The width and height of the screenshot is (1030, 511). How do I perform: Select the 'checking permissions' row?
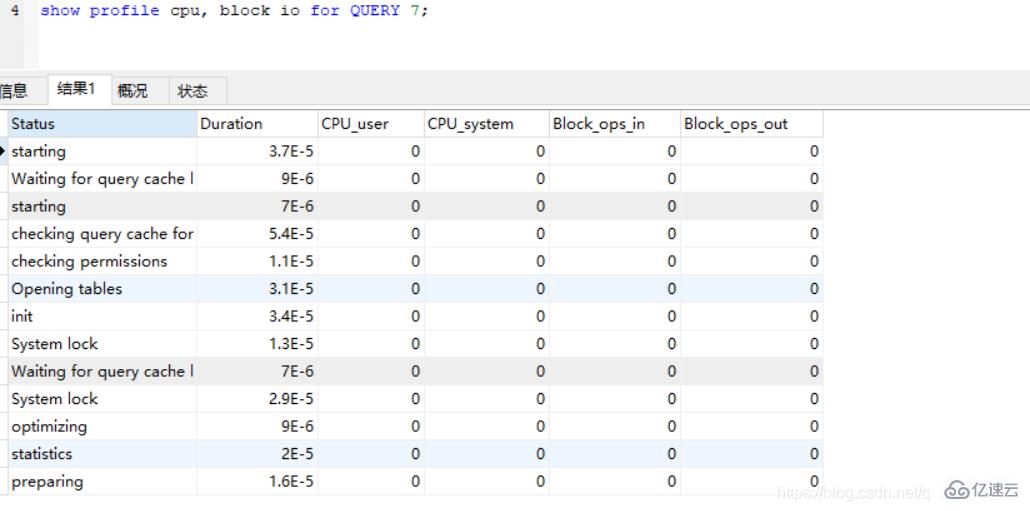(415, 261)
